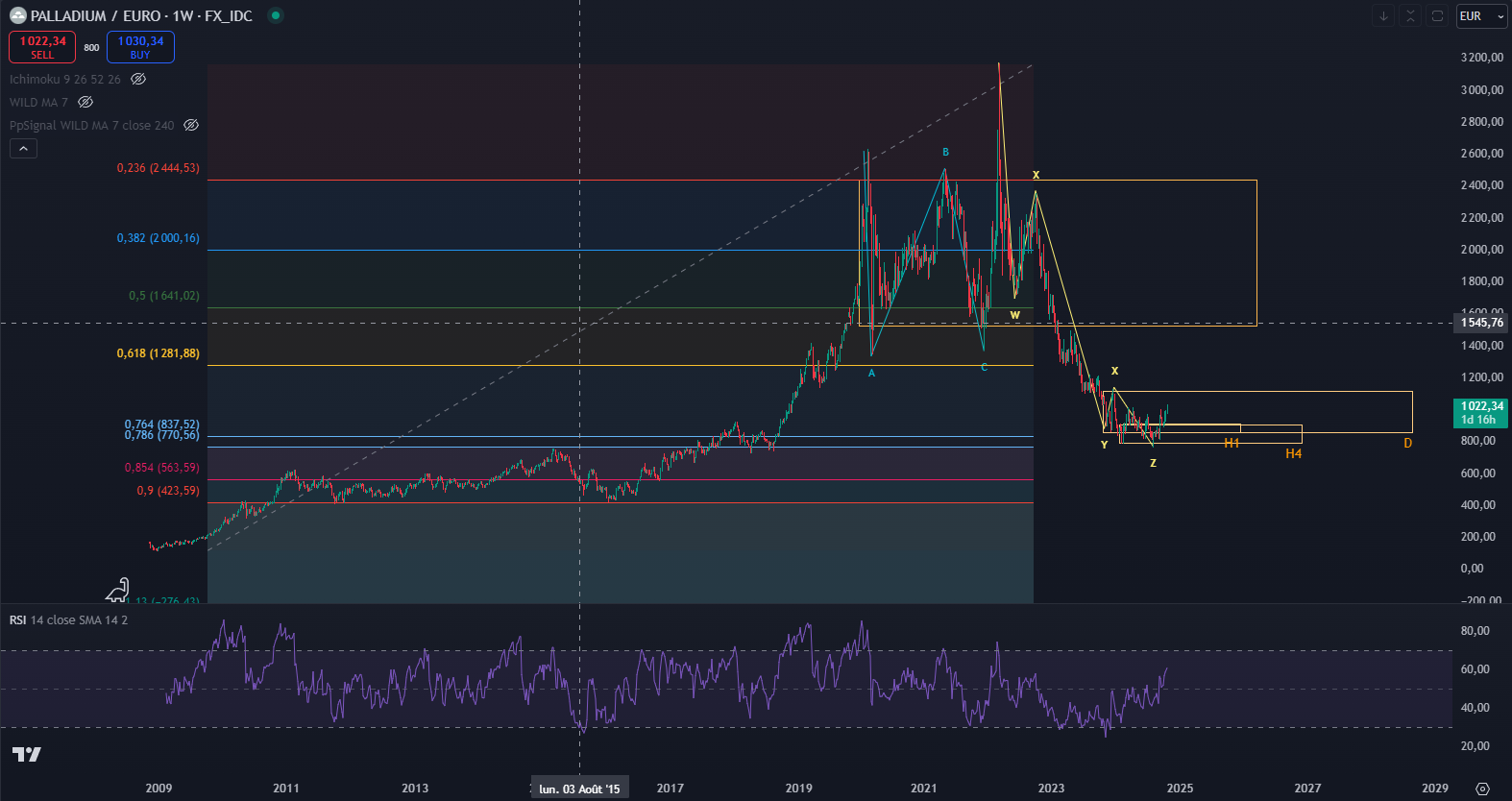Select the RSI 14 close indicator title
Image resolution: width=1512 pixels, height=801 pixels.
coord(68,619)
